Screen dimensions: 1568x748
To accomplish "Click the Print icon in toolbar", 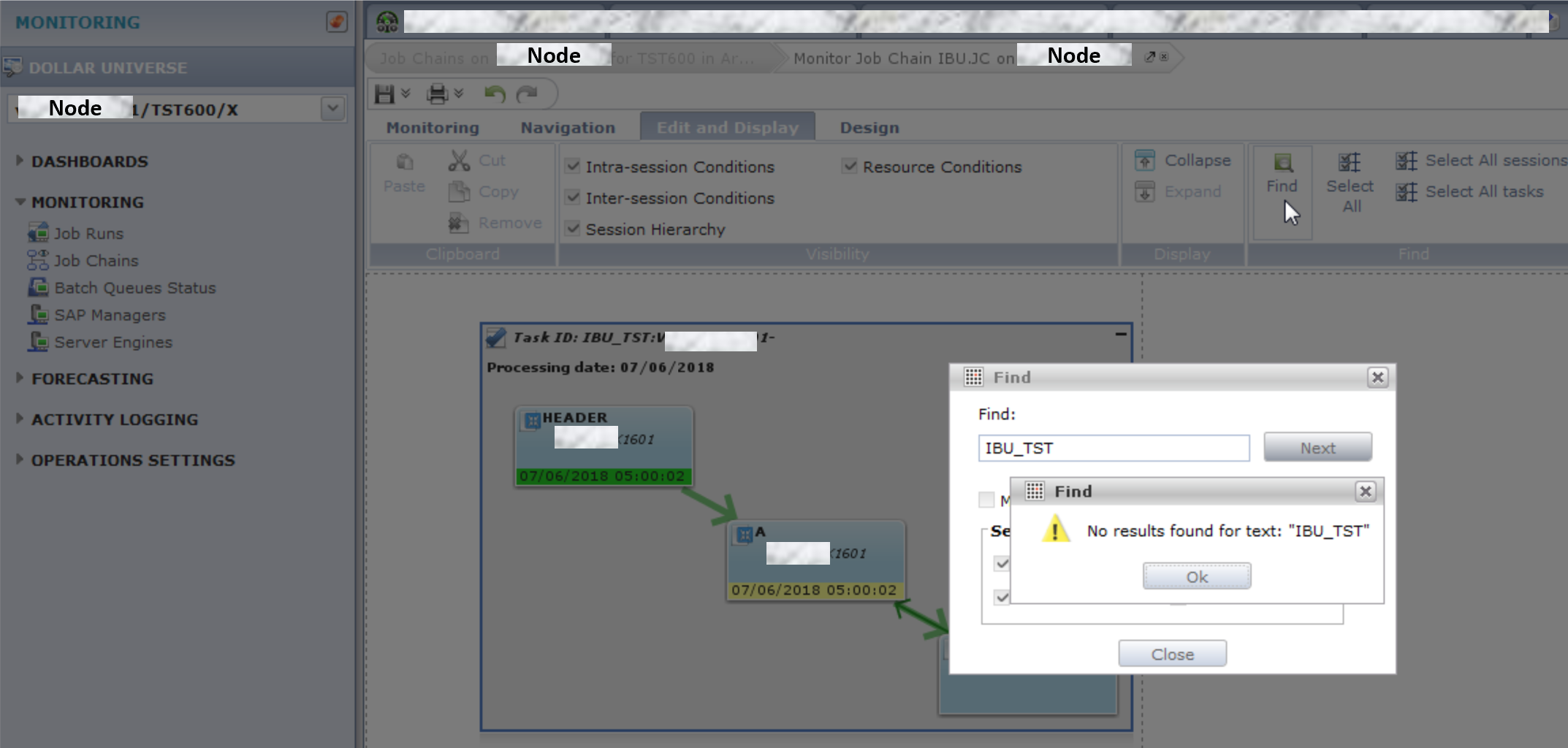I will coord(437,93).
